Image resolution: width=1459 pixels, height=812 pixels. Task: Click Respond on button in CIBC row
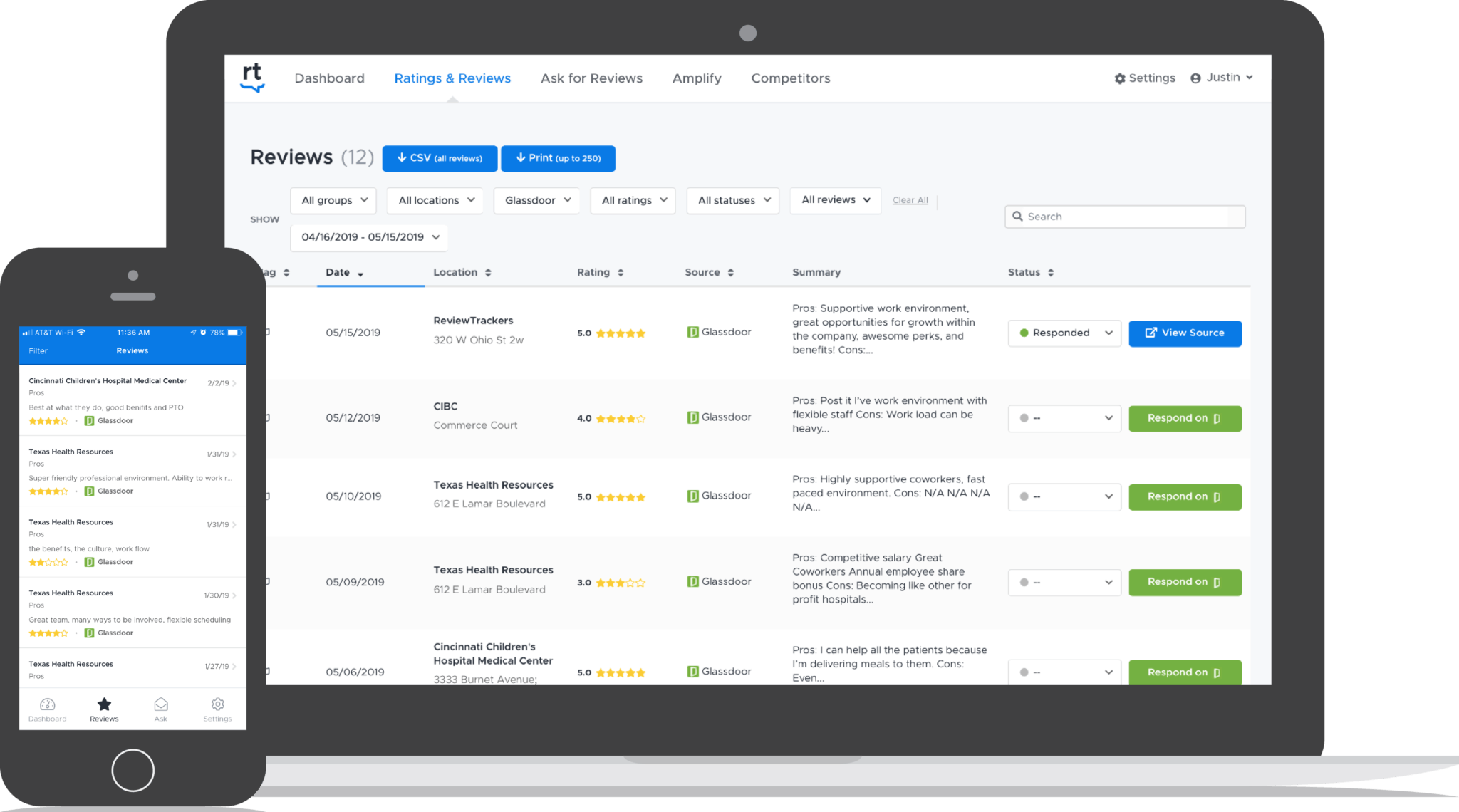point(1185,419)
